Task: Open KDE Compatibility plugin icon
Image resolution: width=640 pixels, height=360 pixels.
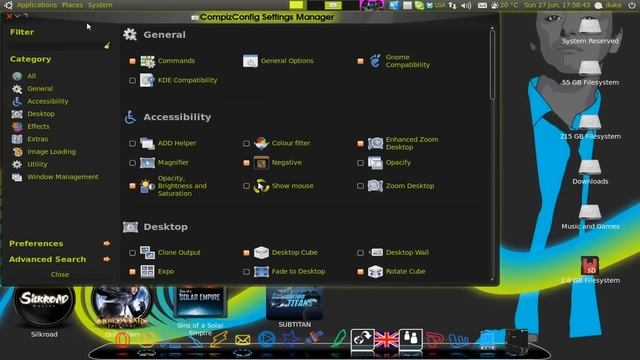Action: [x=147, y=80]
